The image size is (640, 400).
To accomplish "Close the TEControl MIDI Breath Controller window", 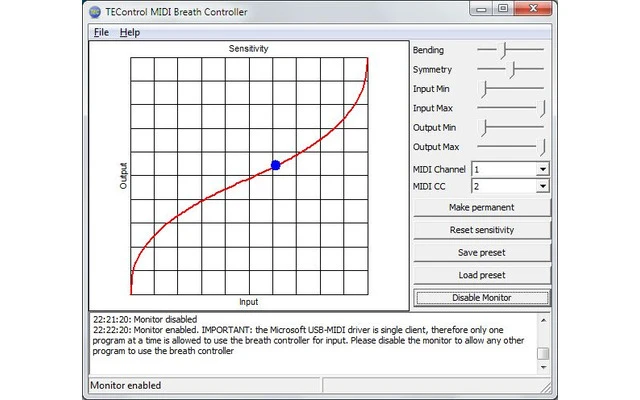I will pos(533,9).
